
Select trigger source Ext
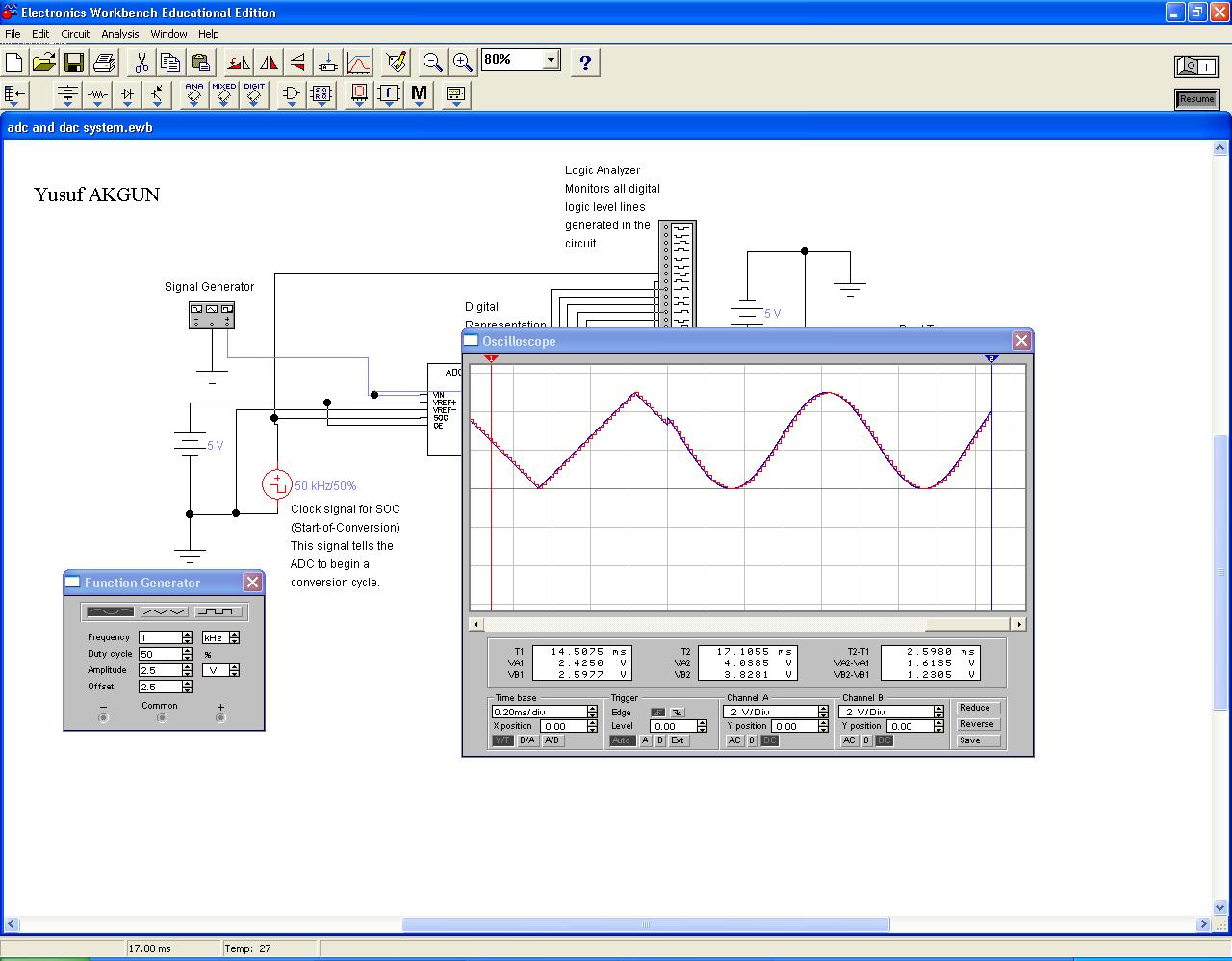tap(679, 740)
